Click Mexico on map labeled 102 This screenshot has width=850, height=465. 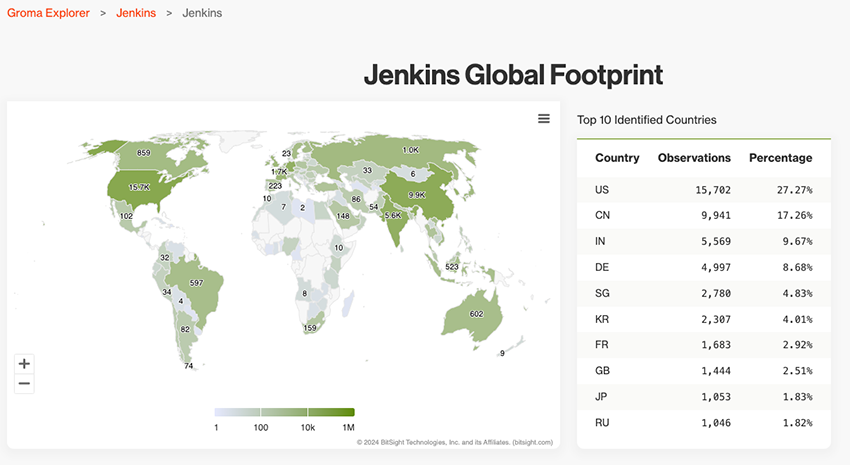click(126, 216)
